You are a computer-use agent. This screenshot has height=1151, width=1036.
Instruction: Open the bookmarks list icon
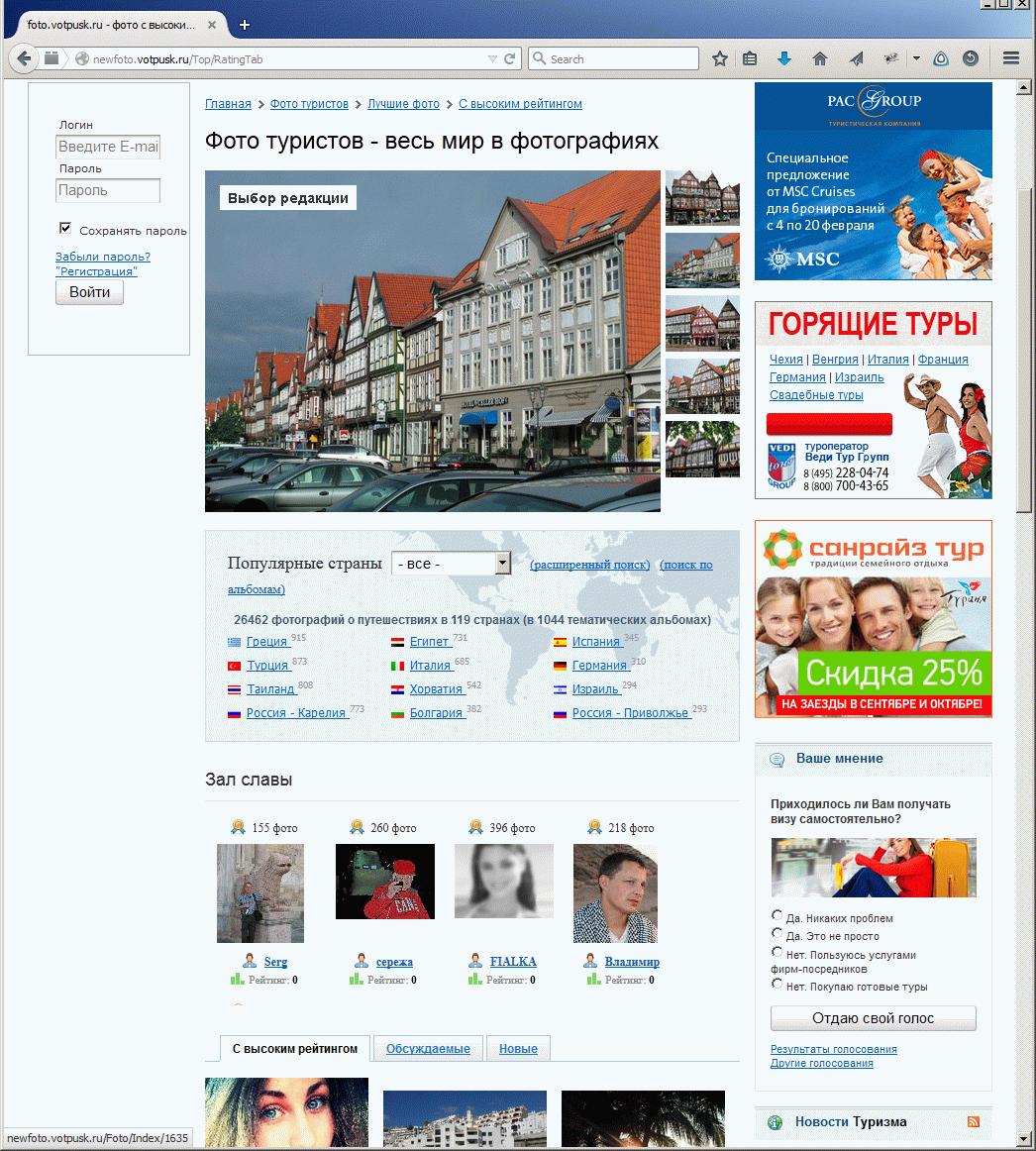tap(750, 58)
